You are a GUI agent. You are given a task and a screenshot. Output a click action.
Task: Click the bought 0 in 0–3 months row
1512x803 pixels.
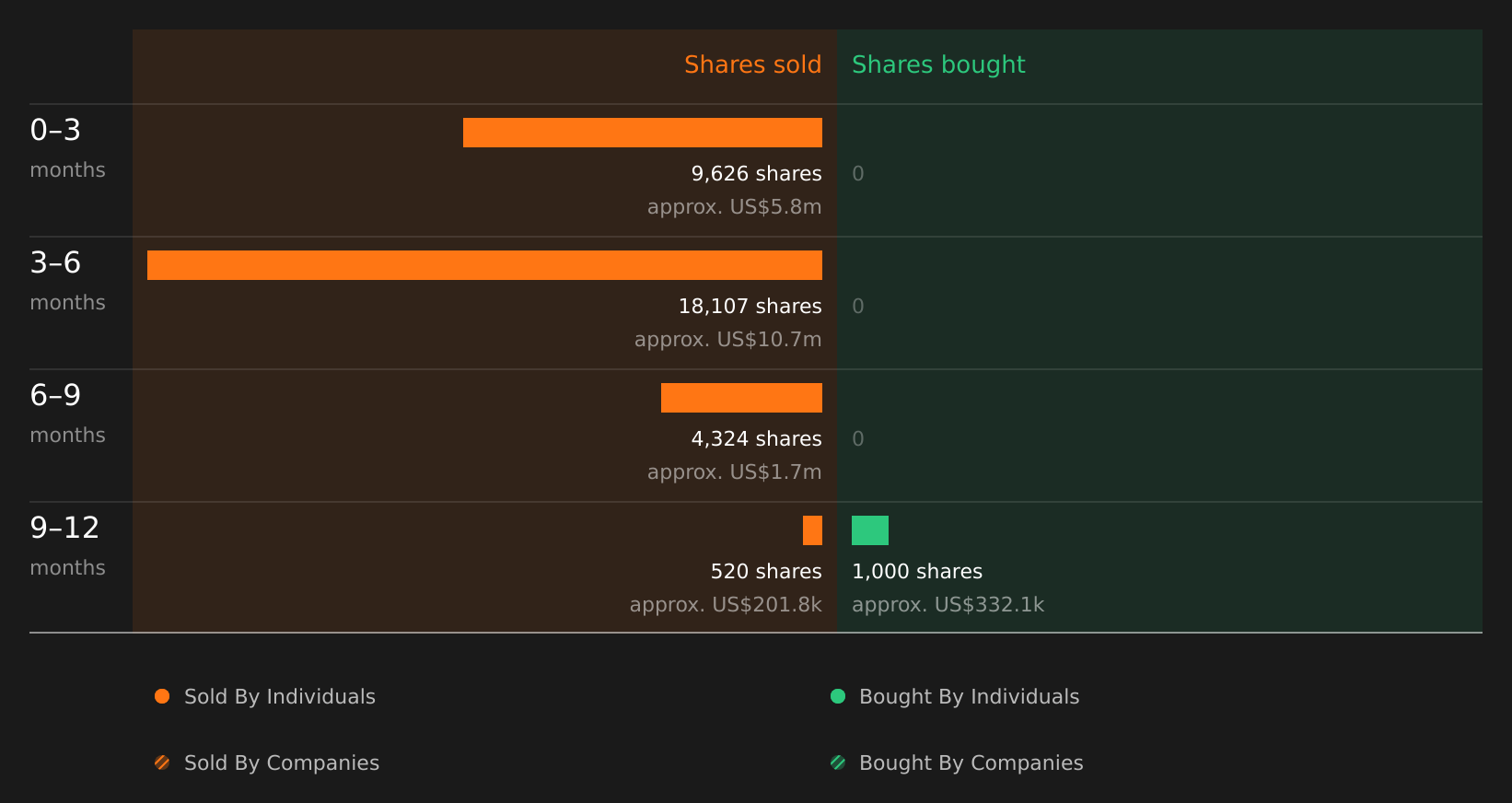pyautogui.click(x=858, y=174)
